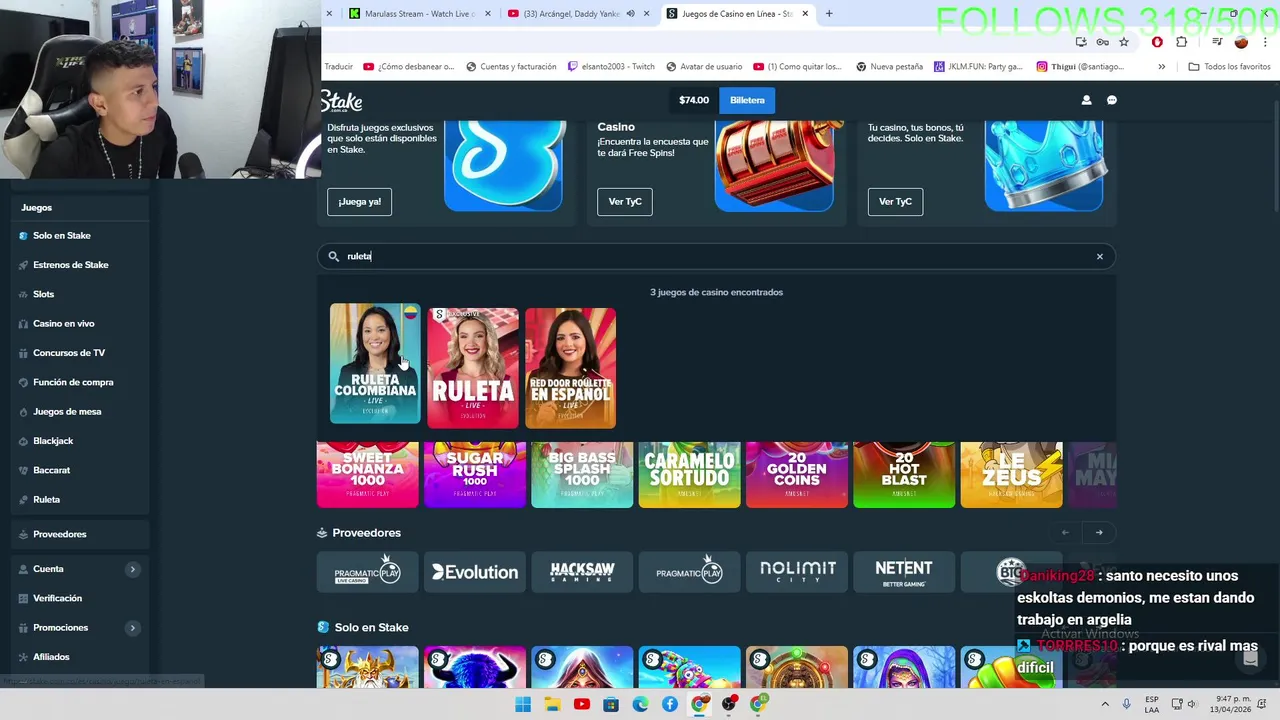Expand hidden bookmarks chevron
This screenshot has width=1280, height=720.
[x=1161, y=67]
